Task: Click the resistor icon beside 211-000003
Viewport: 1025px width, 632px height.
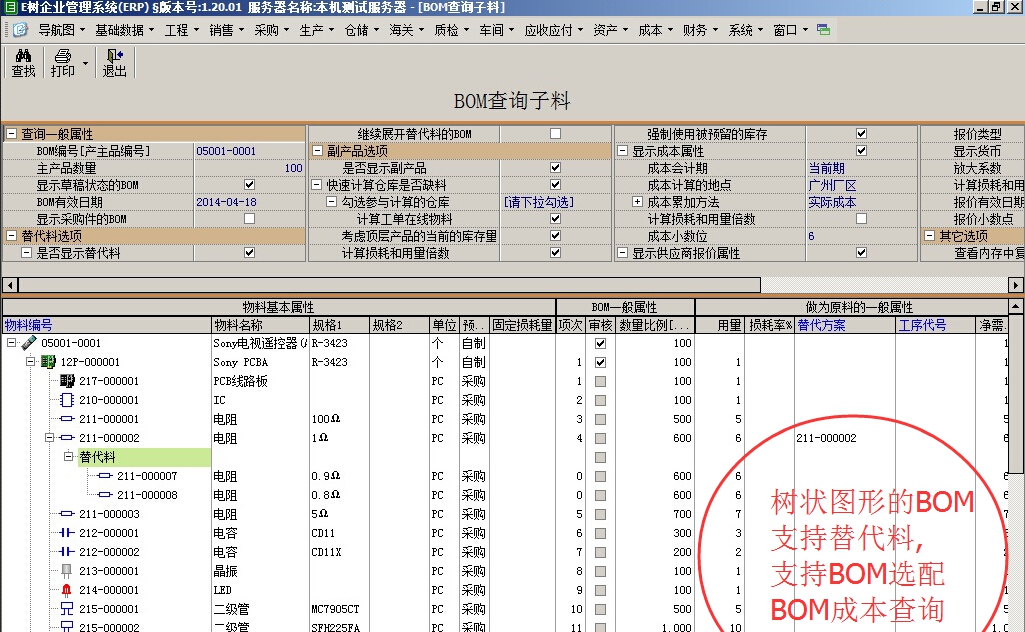Action: (x=66, y=514)
